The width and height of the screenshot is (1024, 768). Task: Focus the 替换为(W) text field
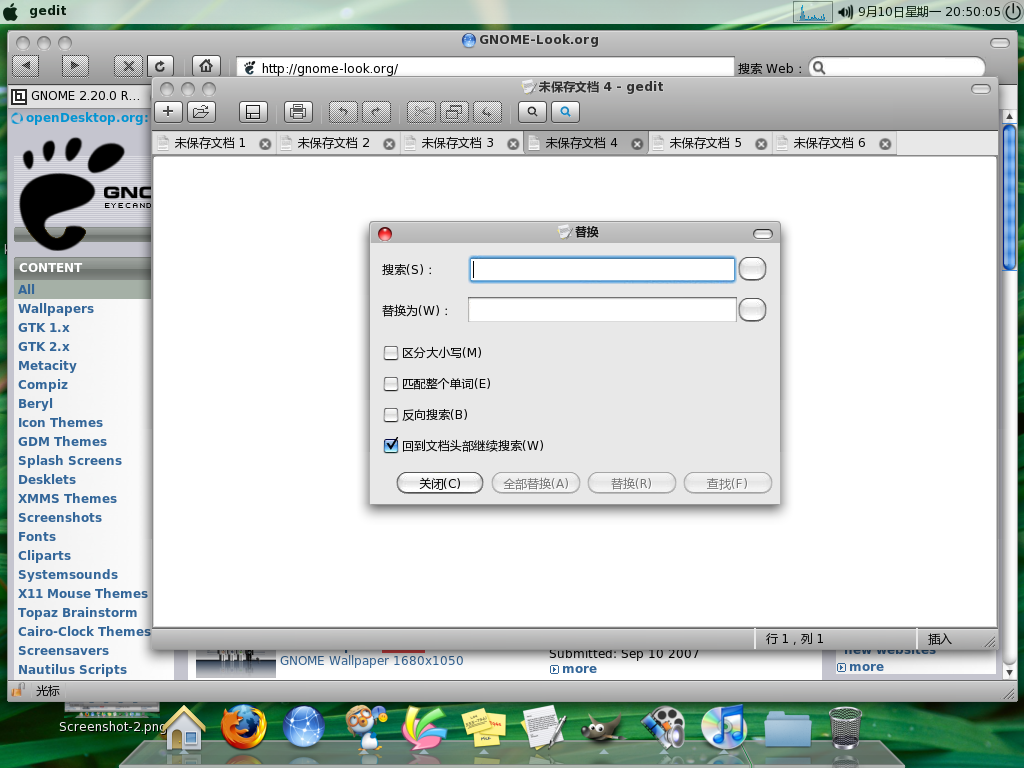tap(602, 310)
